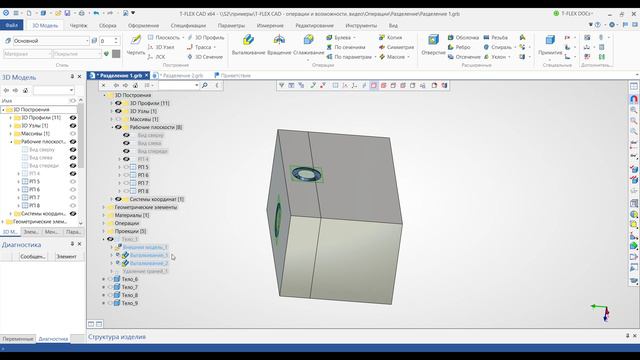The width and height of the screenshot is (640, 360).
Task: Expand Тело_7 node in tree
Action: coord(104,287)
